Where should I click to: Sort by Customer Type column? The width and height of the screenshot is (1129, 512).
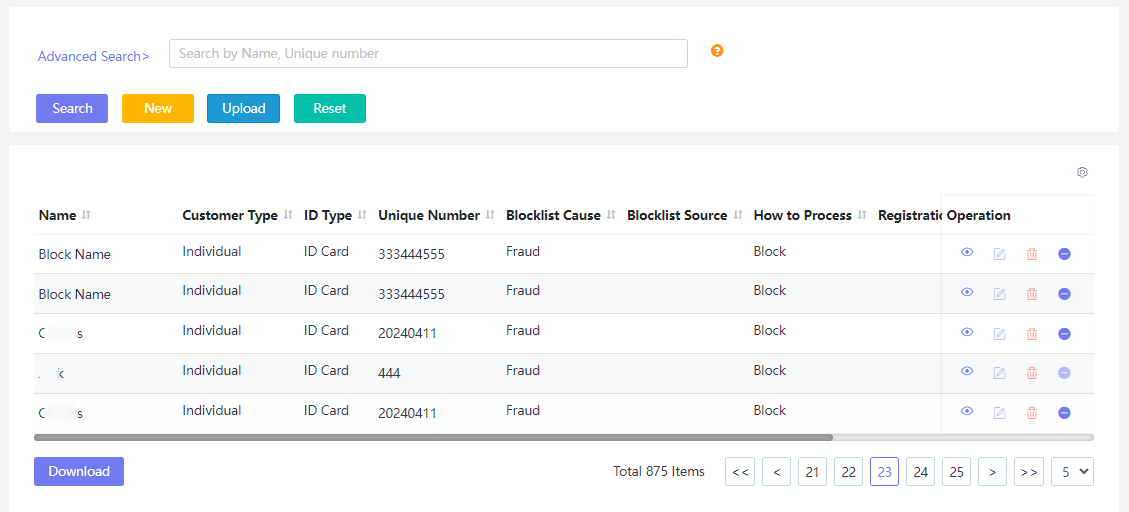[288, 215]
